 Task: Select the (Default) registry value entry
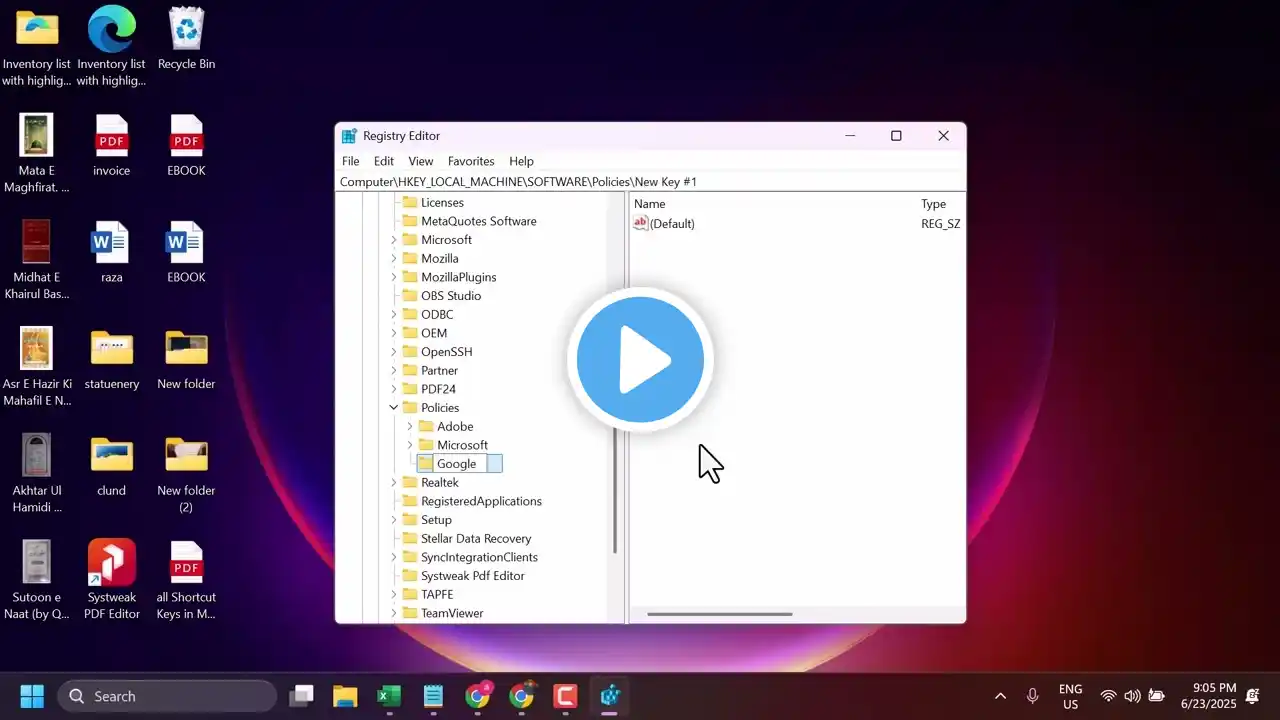(671, 224)
